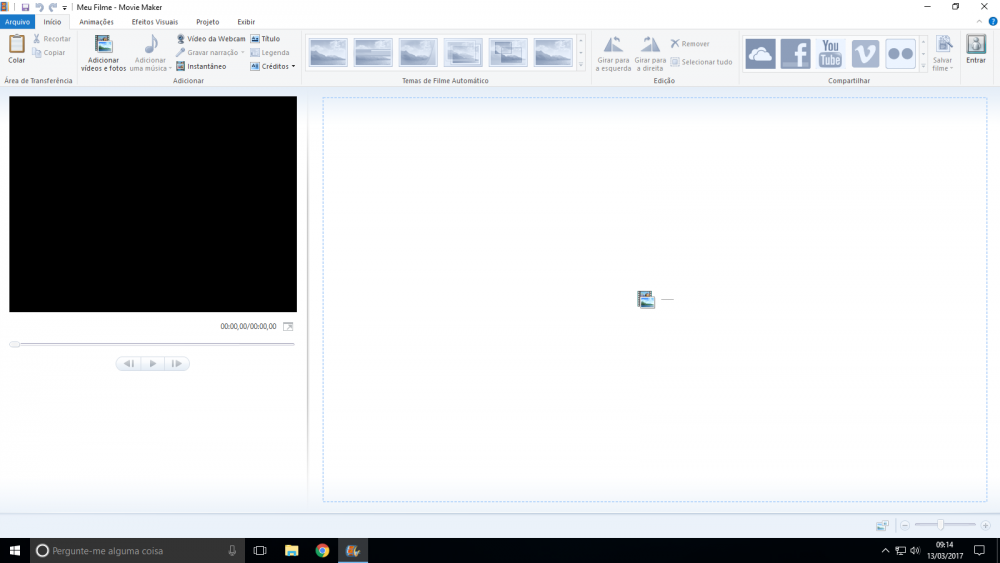This screenshot has height=563, width=1000.
Task: Click Adicionar vídeos e fotos icon
Action: click(103, 45)
